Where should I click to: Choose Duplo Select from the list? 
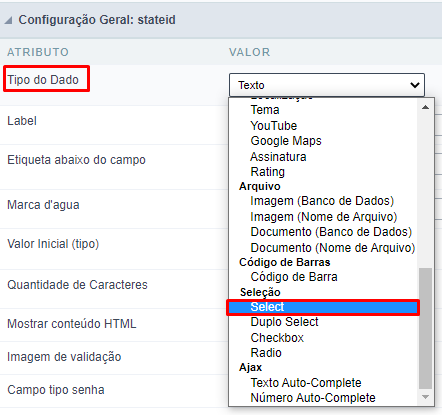[284, 322]
